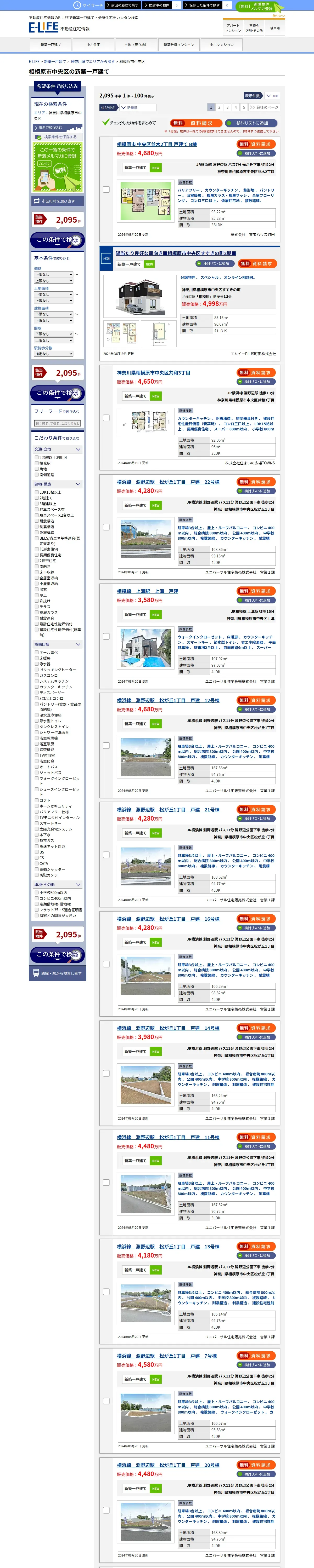Click 検索条件を保存する save button
314x1568 pixels.
[57, 137]
